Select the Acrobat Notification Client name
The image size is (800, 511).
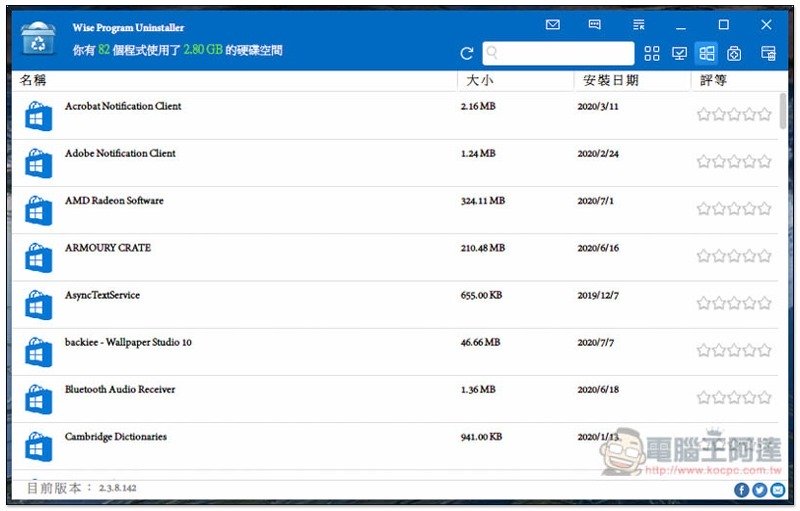click(123, 106)
